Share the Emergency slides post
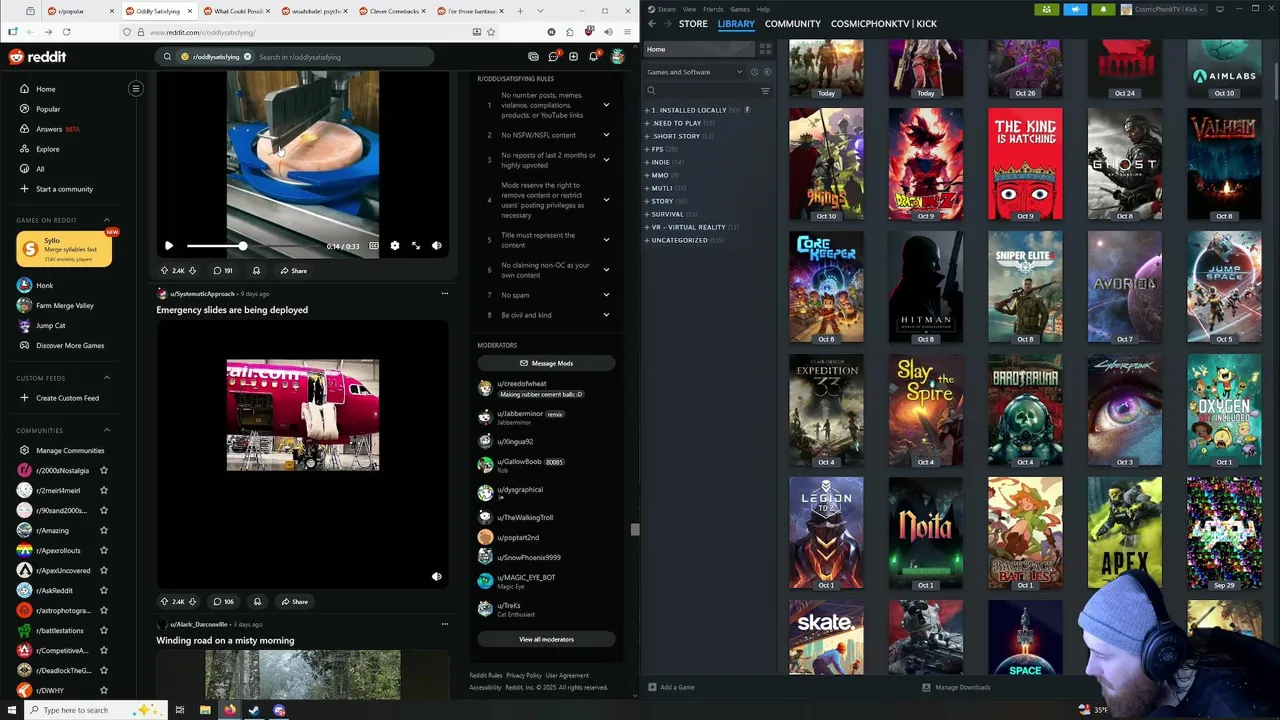1280x720 pixels. (294, 602)
